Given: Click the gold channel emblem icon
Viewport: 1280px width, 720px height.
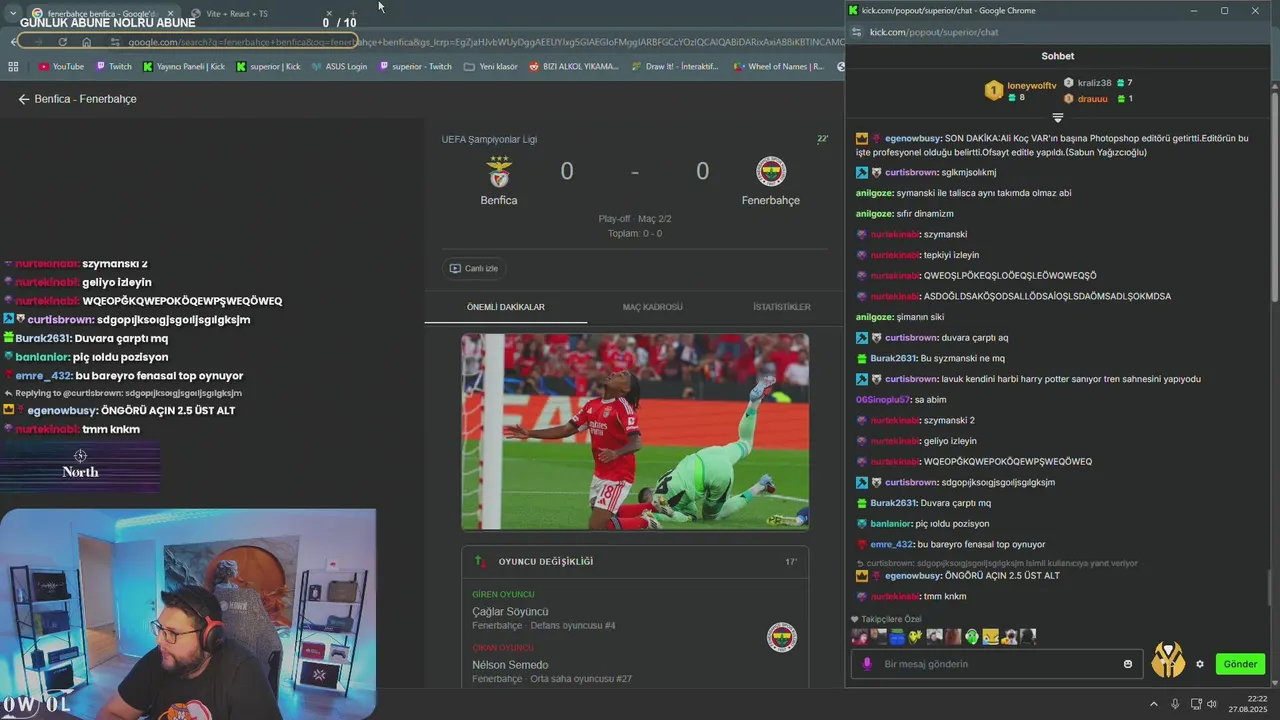Looking at the screenshot, I should pyautogui.click(x=1168, y=660).
